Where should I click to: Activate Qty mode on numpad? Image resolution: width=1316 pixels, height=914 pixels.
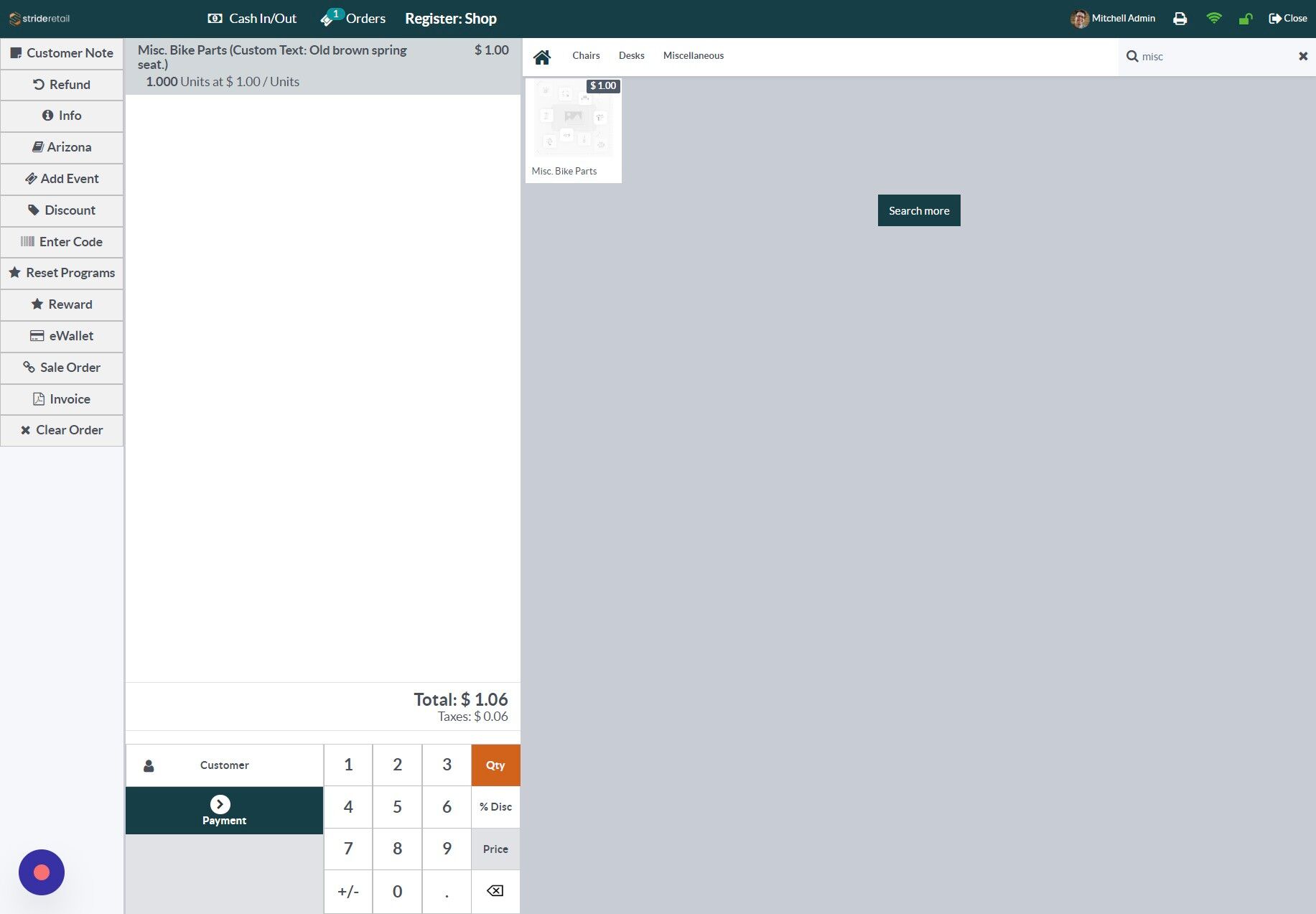[495, 765]
